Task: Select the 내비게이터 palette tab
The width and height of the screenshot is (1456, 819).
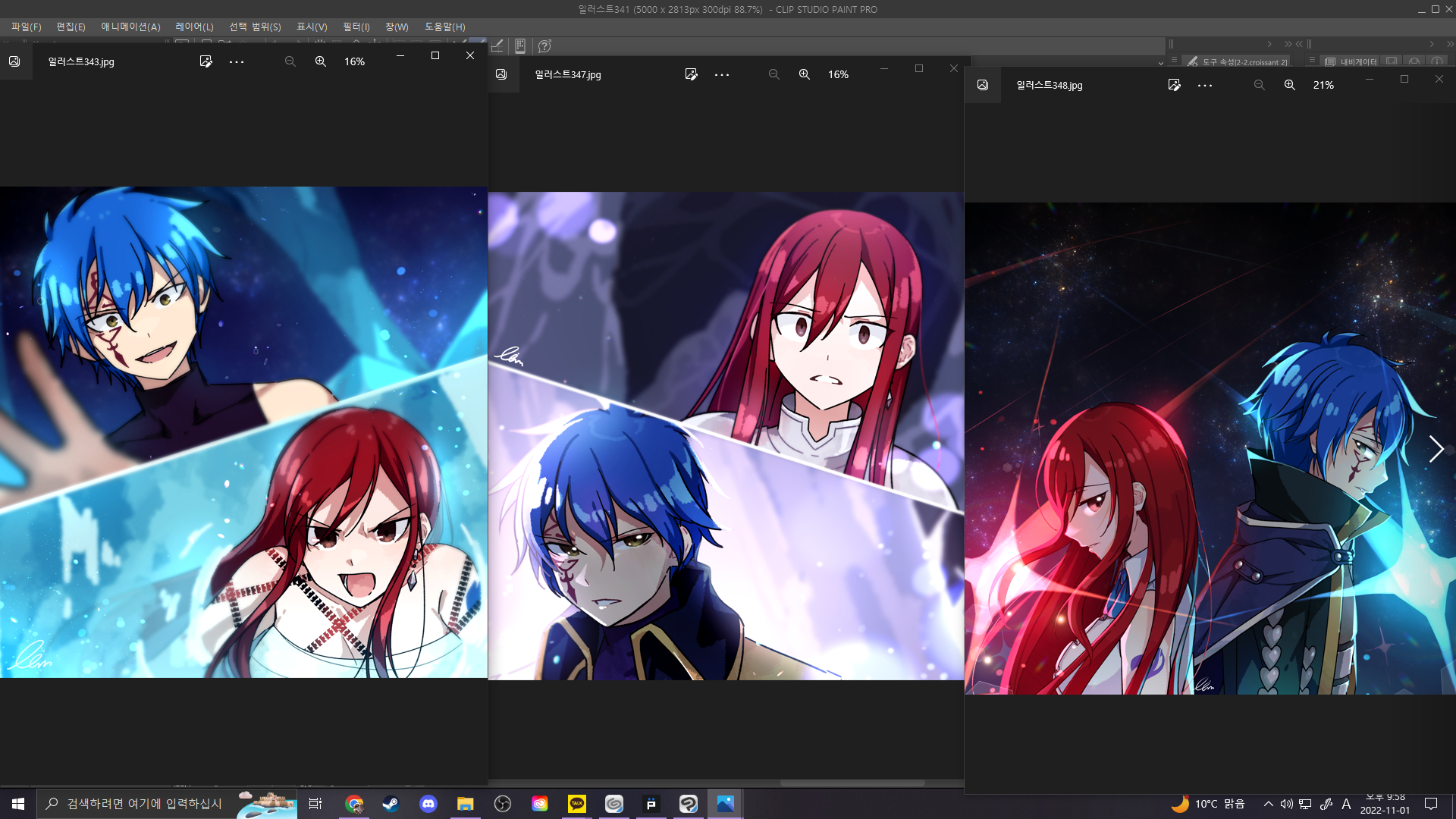Action: [x=1351, y=62]
